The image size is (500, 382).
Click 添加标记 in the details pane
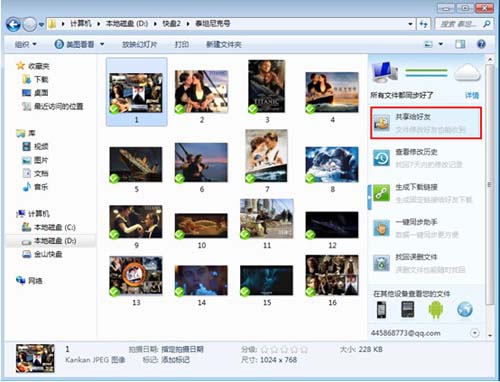click(x=175, y=360)
